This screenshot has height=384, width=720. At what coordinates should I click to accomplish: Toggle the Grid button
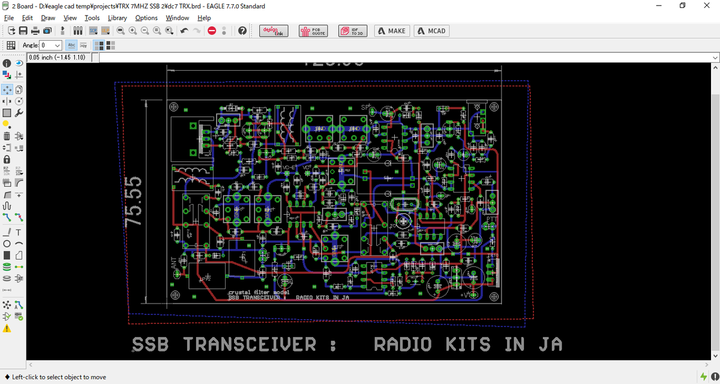11,45
